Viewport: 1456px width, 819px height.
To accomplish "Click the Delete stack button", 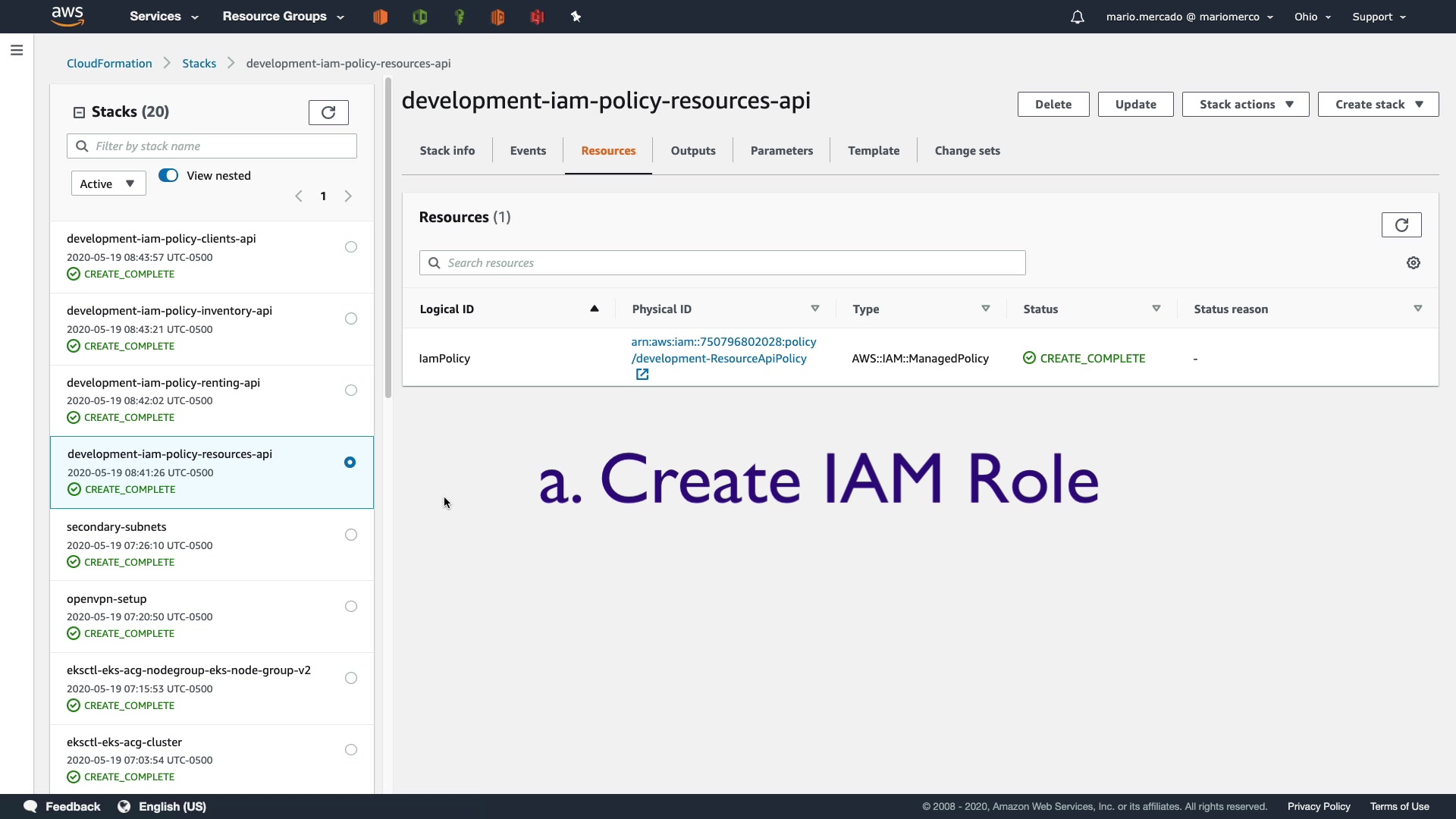I will coord(1053,105).
